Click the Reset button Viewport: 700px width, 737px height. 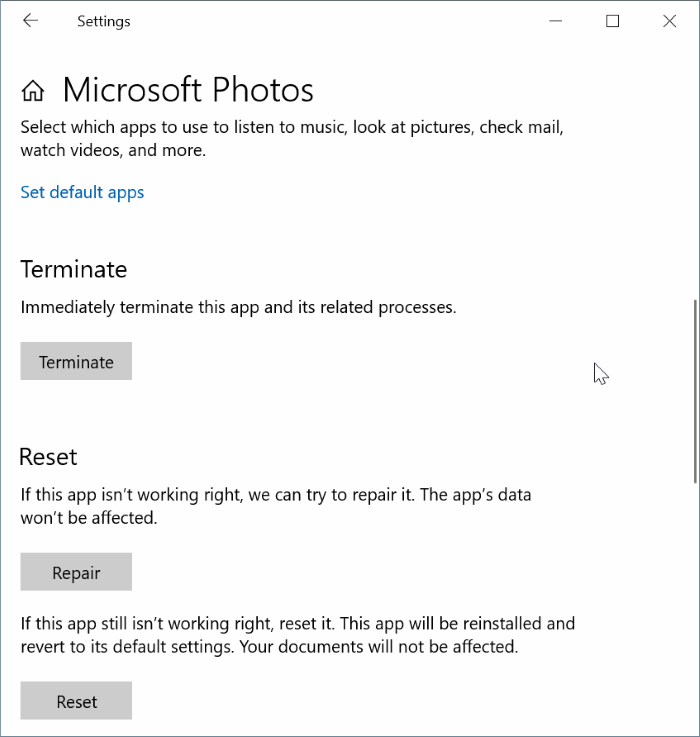[x=76, y=700]
